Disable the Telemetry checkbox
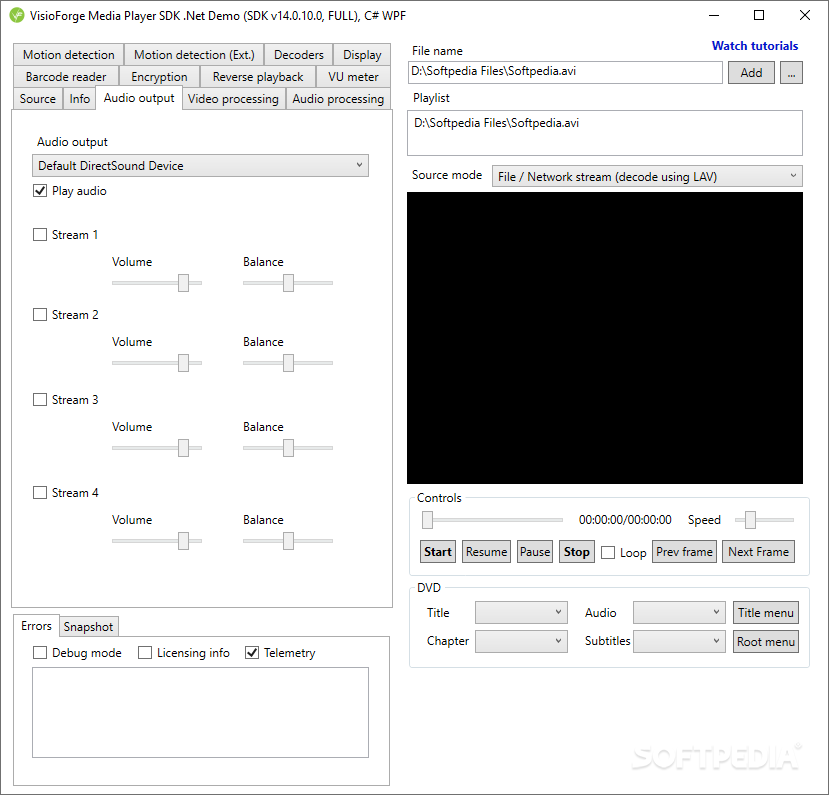Screen dimensions: 829x795 (x=252, y=653)
